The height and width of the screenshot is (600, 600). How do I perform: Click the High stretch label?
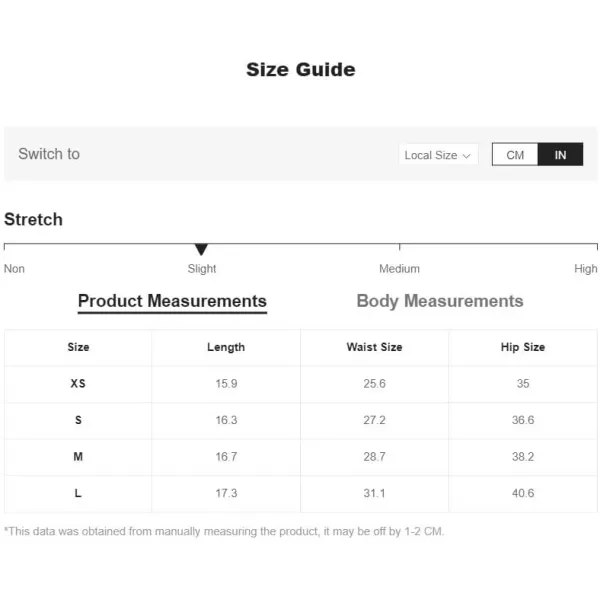click(x=585, y=269)
